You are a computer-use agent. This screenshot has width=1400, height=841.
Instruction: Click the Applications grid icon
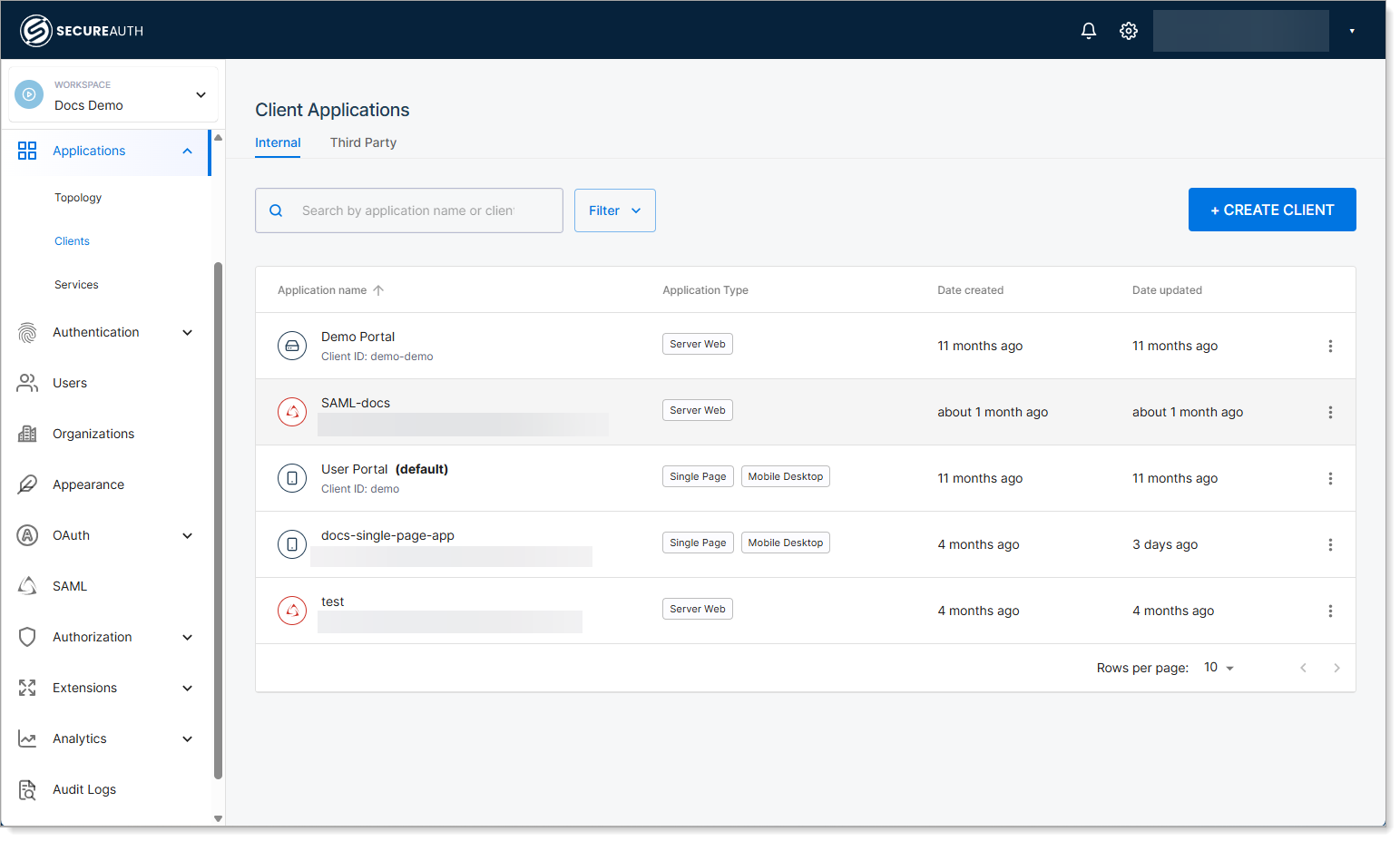click(x=27, y=151)
